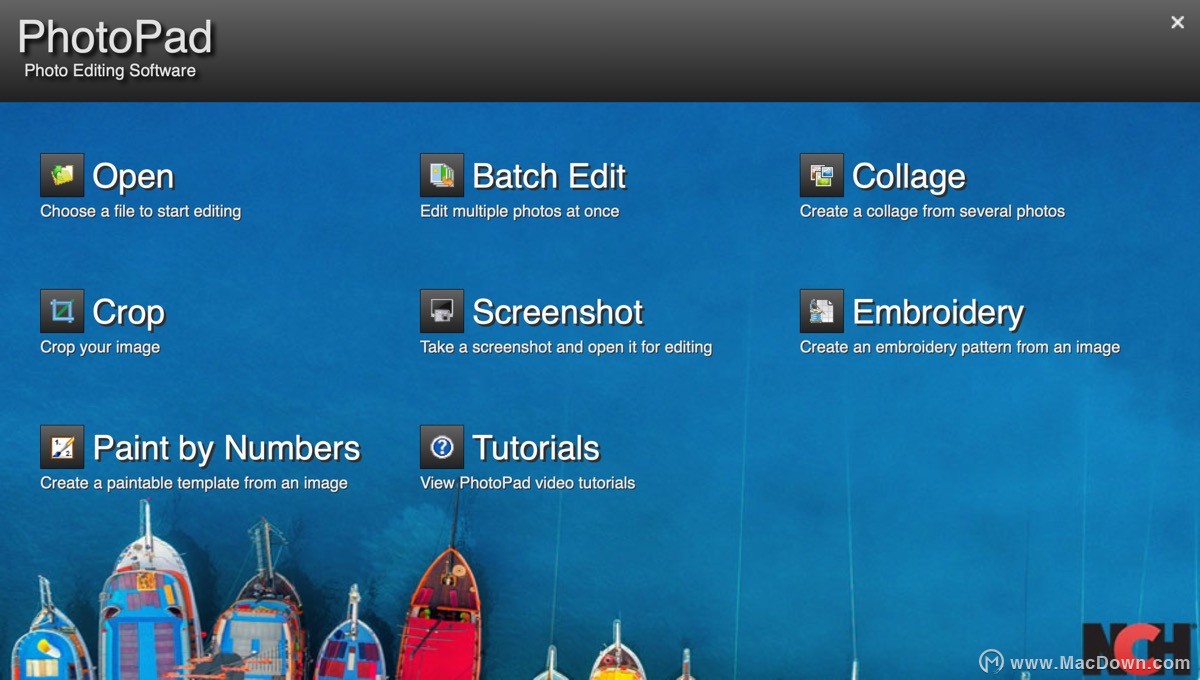Click "View PhotoPad video tutorials" text

coord(527,483)
